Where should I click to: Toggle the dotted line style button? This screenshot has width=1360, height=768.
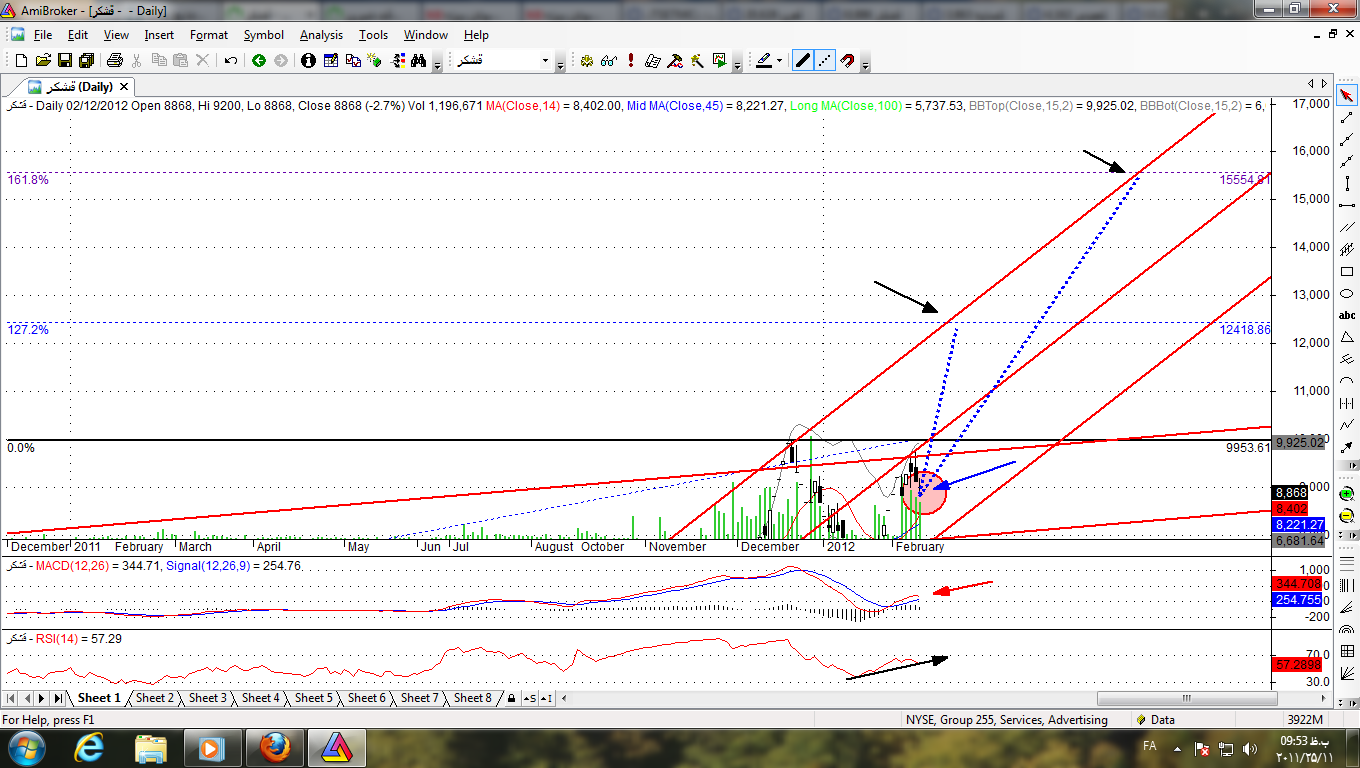tap(825, 61)
